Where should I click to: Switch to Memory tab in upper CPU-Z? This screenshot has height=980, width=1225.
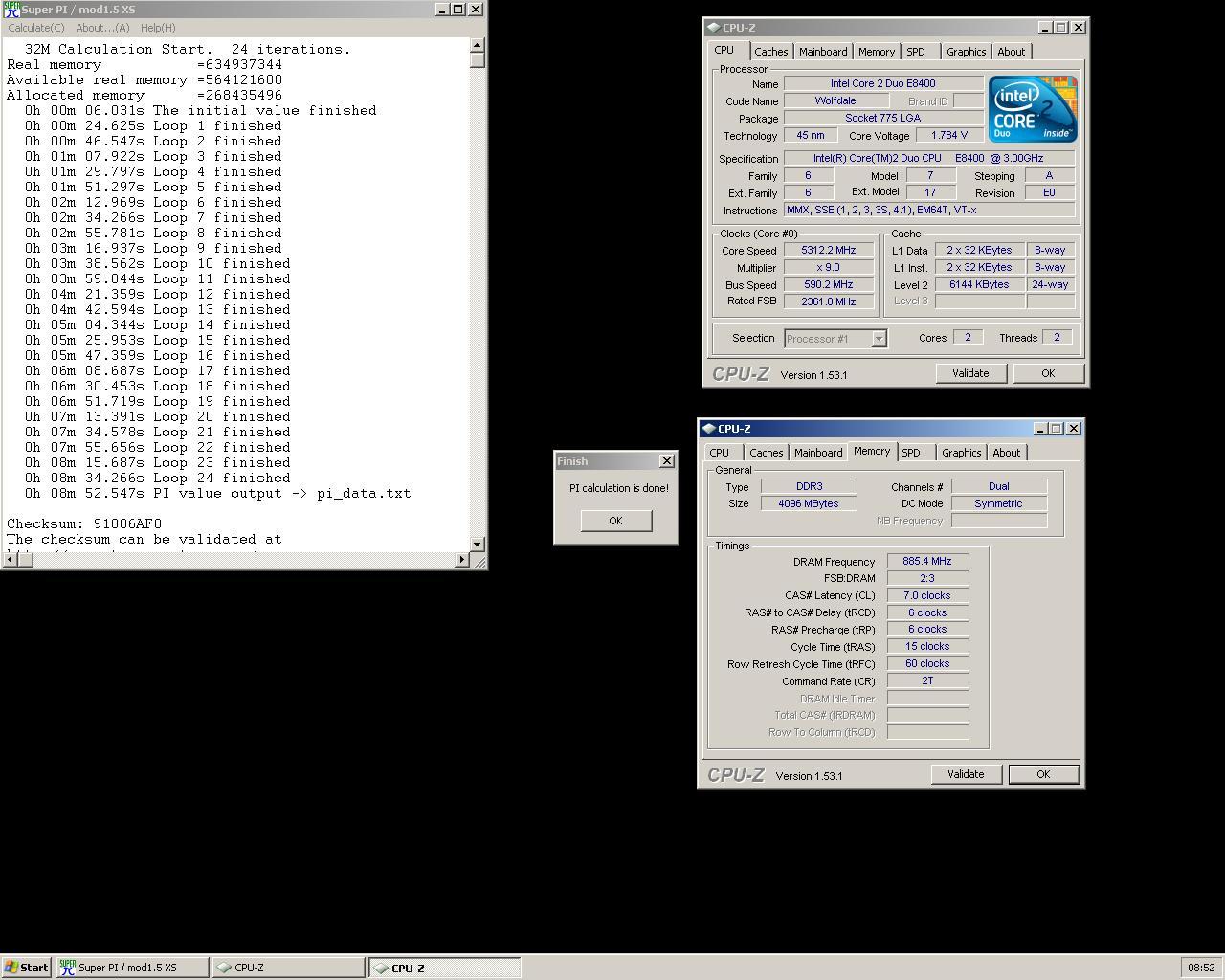(x=876, y=52)
